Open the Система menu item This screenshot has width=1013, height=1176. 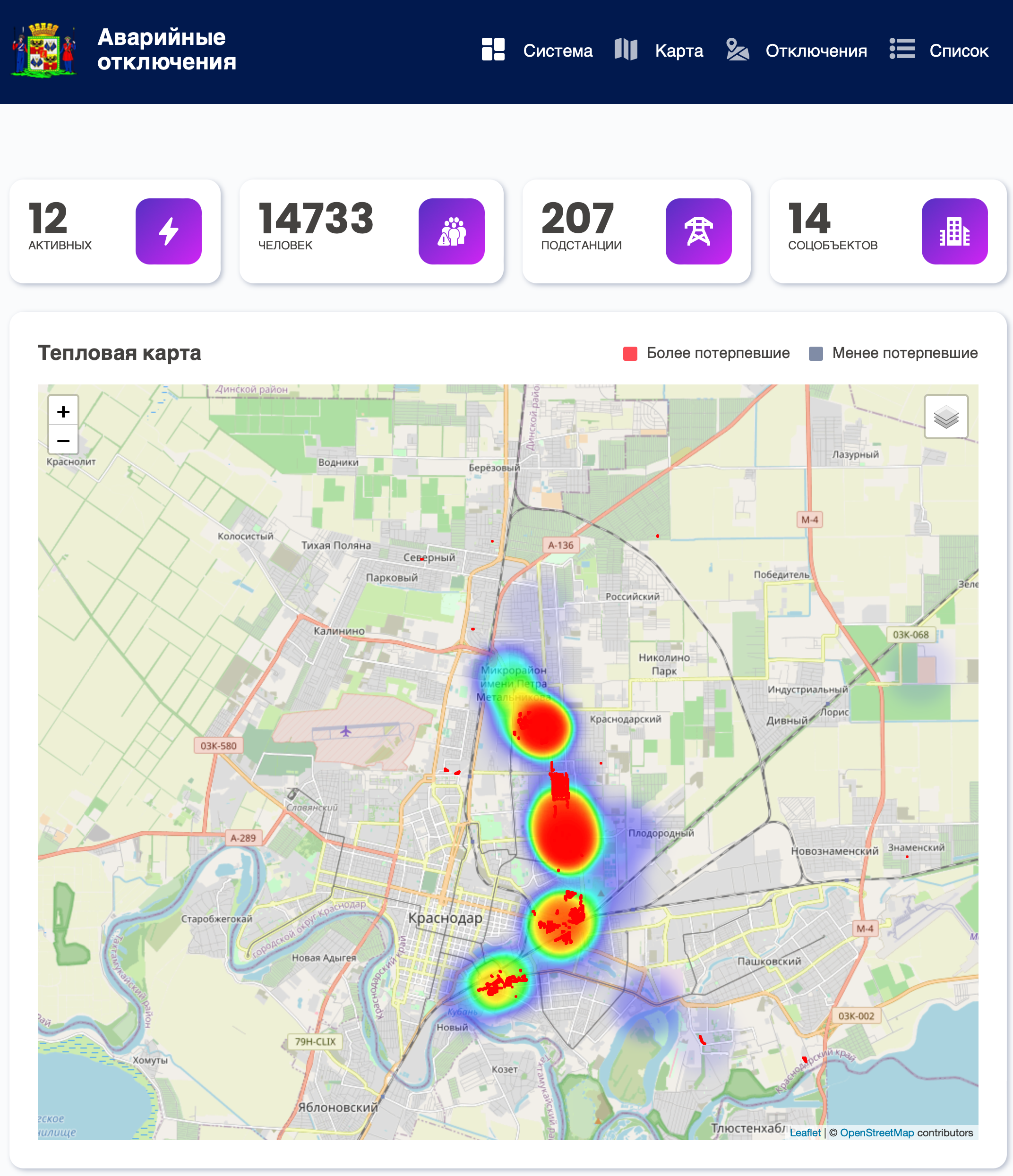point(557,51)
